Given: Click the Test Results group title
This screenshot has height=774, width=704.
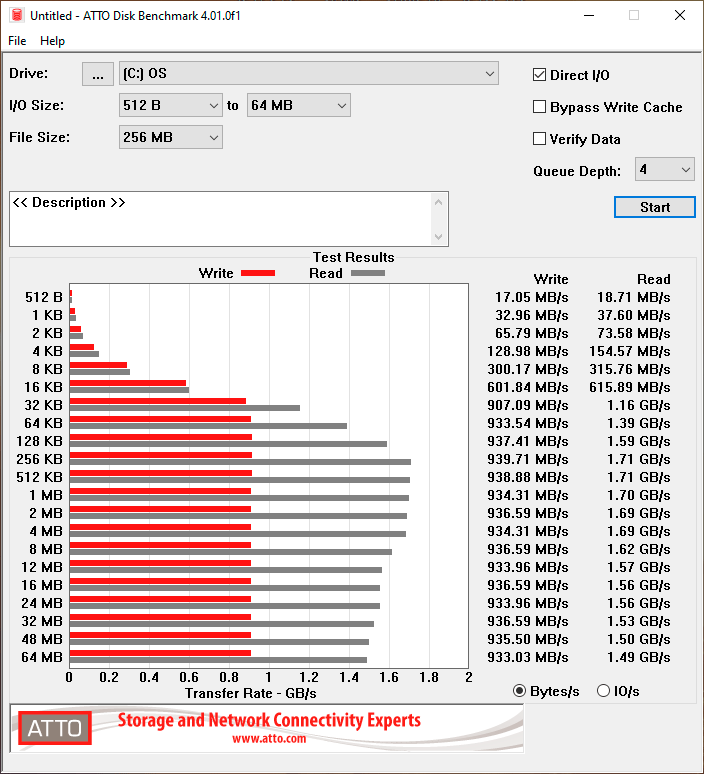Looking at the screenshot, I should click(353, 258).
